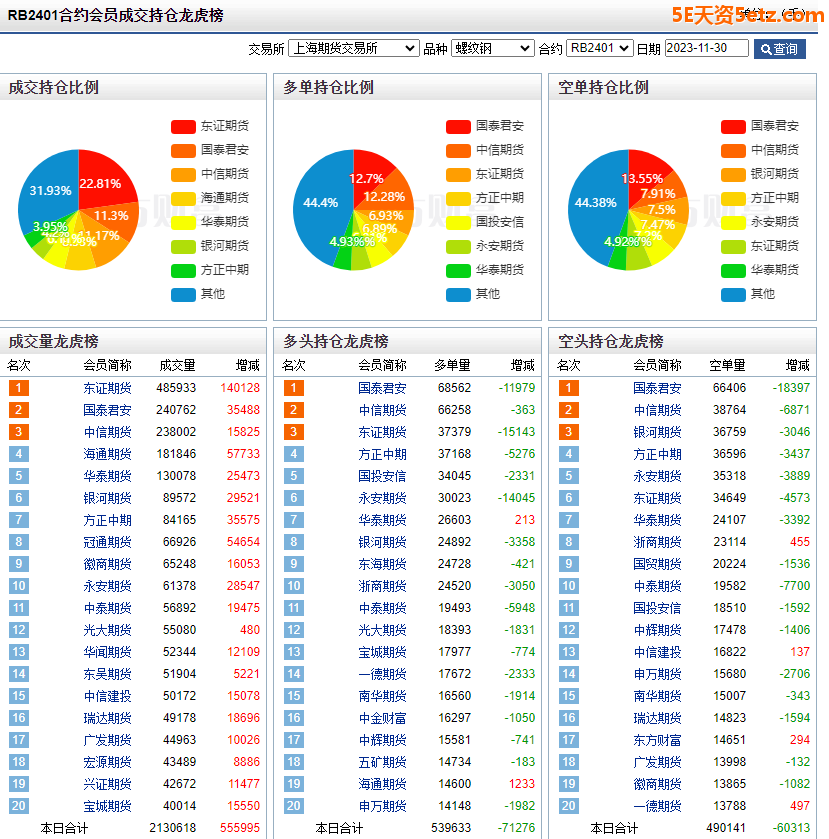829x839 pixels.
Task: Open 中信建投 link in 空头持仓龙虎榜 table
Action: (657, 652)
